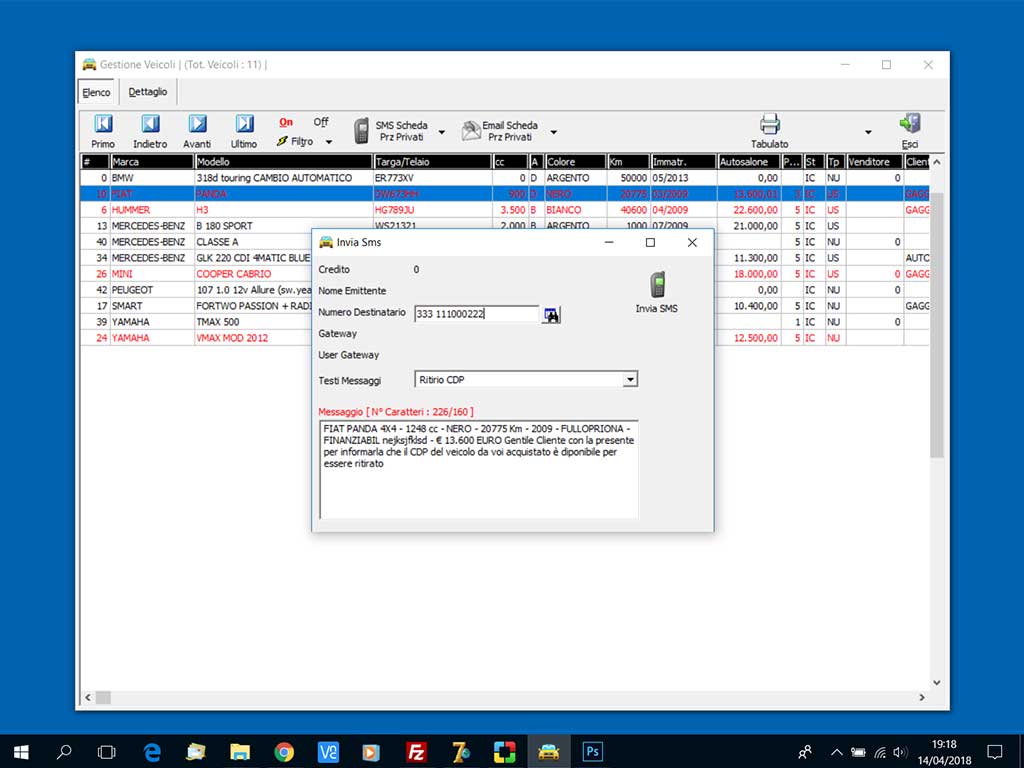Image resolution: width=1024 pixels, height=768 pixels.
Task: Select the HUMMER H3 row
Action: click(x=504, y=210)
